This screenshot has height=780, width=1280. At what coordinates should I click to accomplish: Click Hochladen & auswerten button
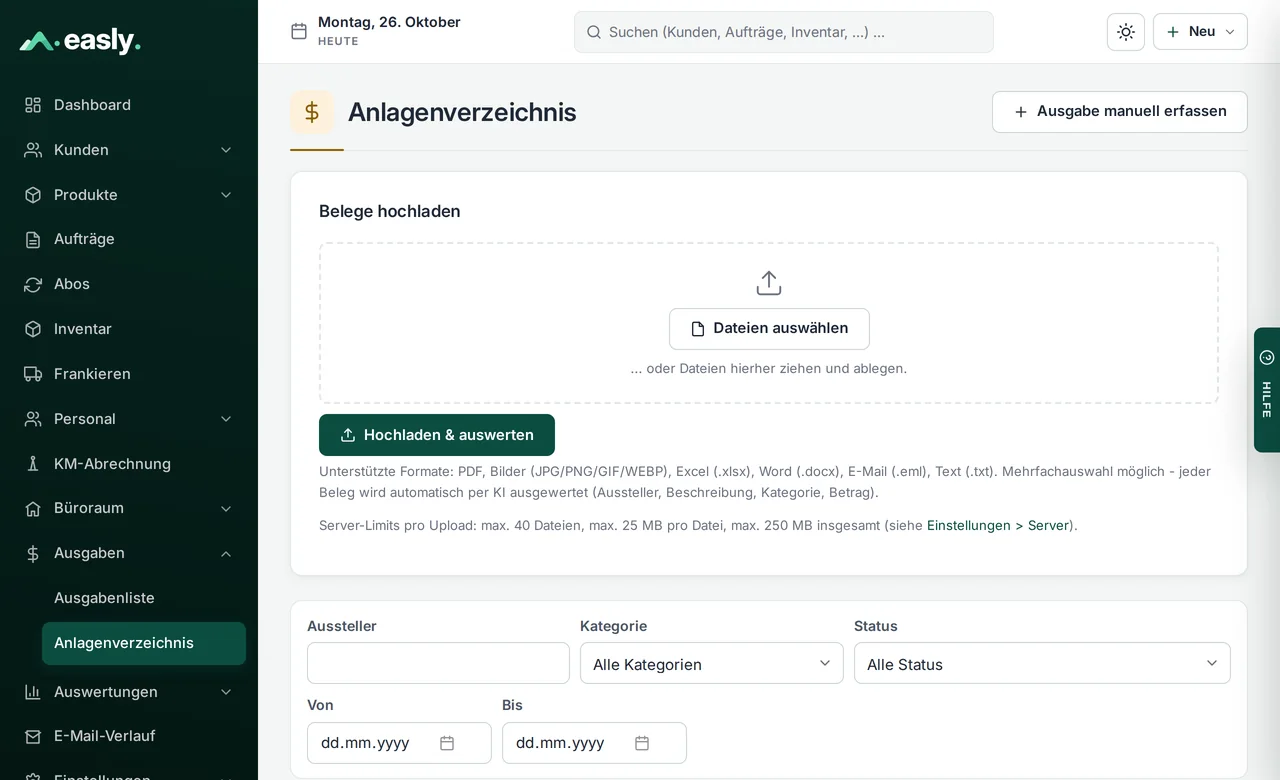click(x=437, y=435)
